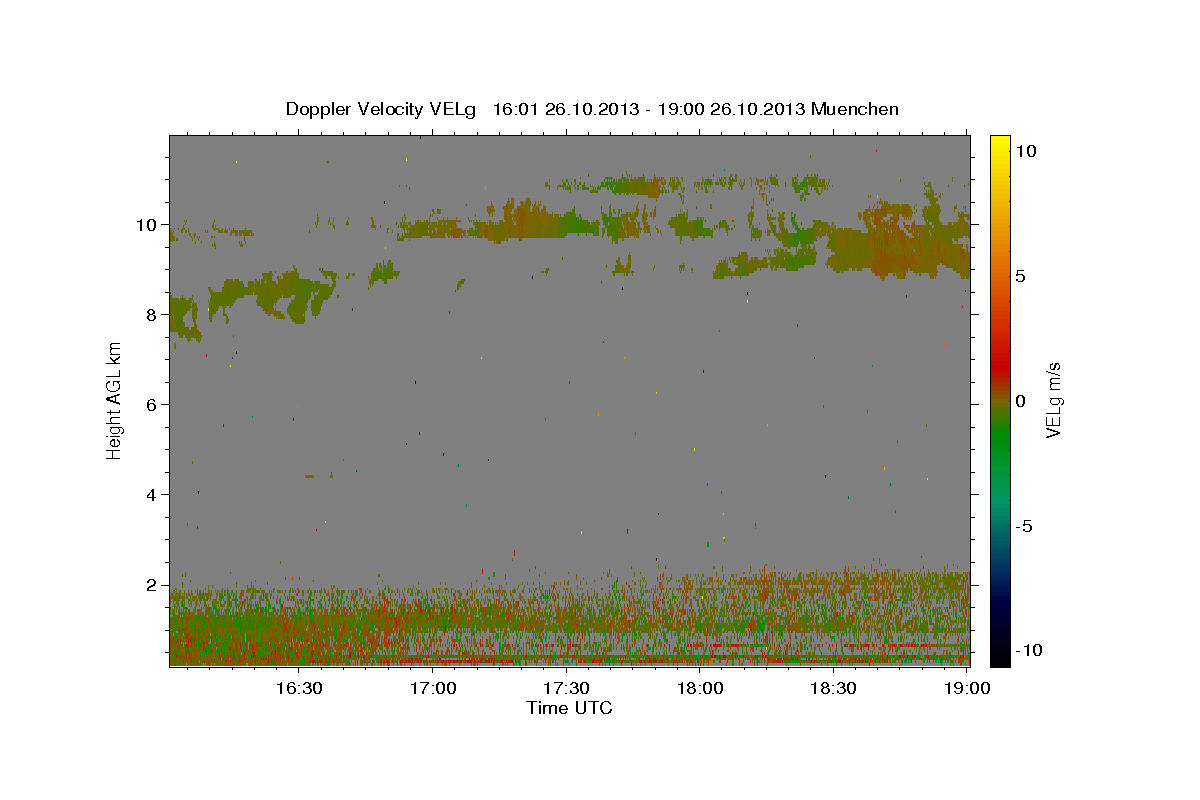Click the '18:30' time axis label

(833, 688)
